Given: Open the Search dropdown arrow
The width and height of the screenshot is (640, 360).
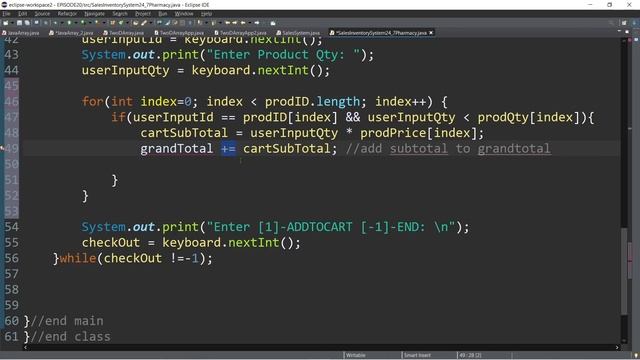Looking at the screenshot, I should (150, 23).
